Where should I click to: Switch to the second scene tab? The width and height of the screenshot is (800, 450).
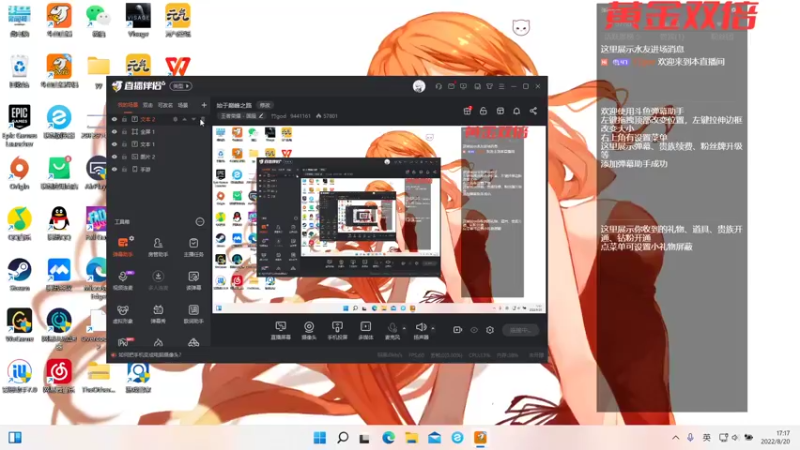(148, 105)
